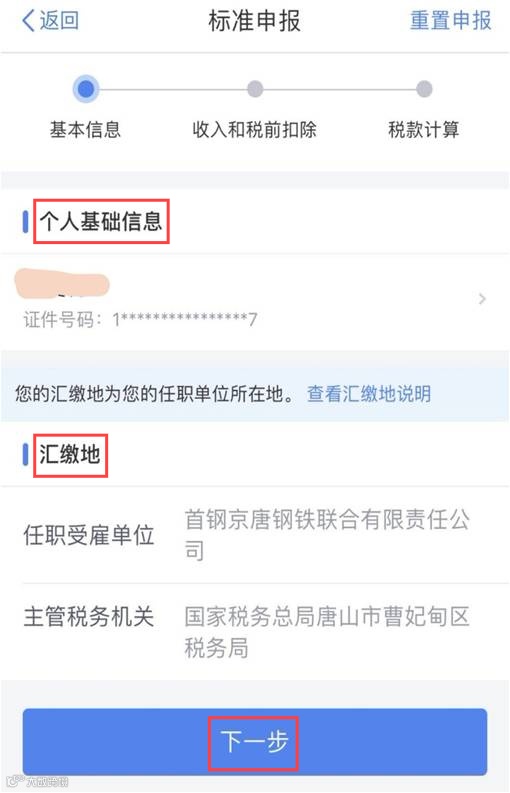Viewport: 510px width, 793px height.
Task: Open the 基本信息 step label
Action: pos(86,130)
